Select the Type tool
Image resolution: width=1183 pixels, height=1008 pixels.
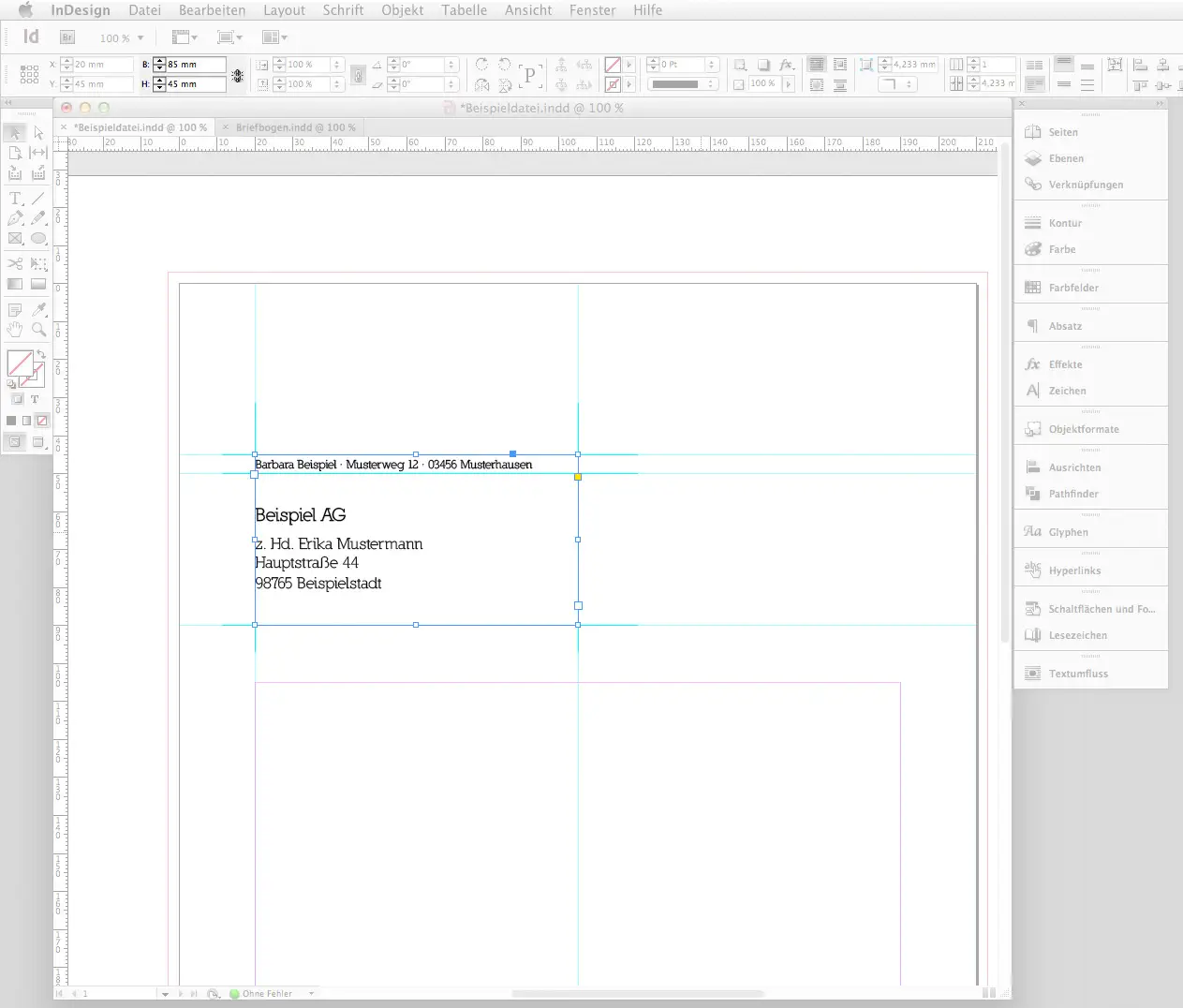point(15,198)
